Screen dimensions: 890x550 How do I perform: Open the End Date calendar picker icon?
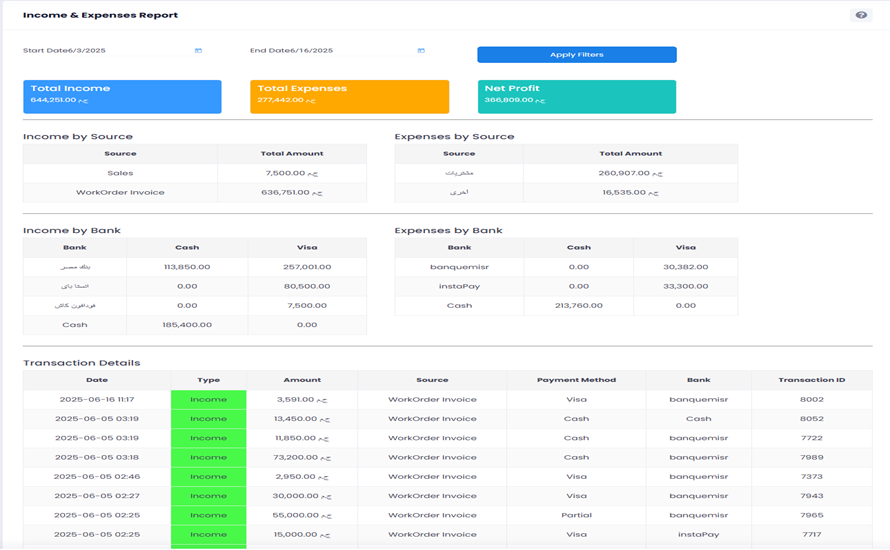coord(421,51)
